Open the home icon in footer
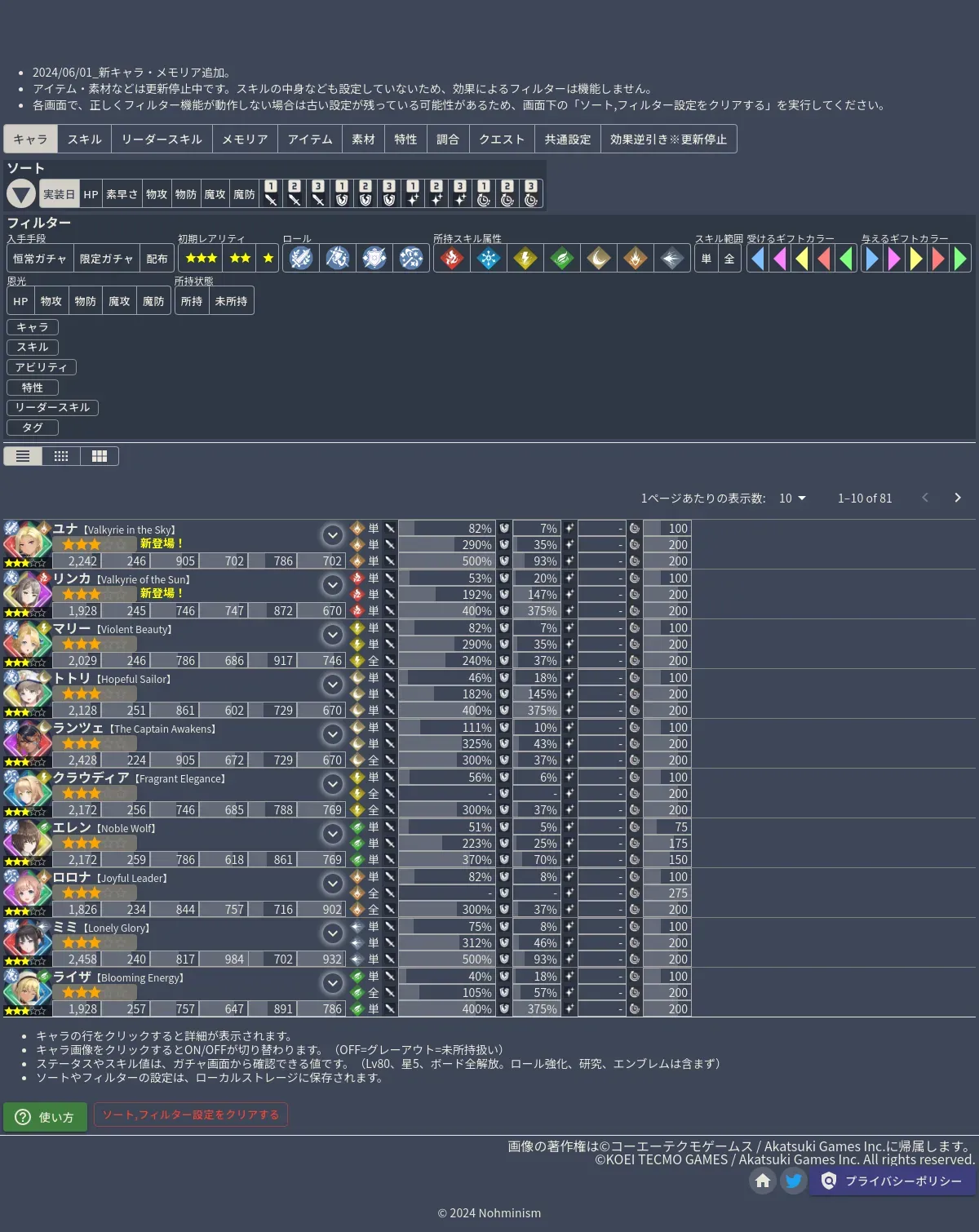The image size is (979, 1232). pos(763,1181)
